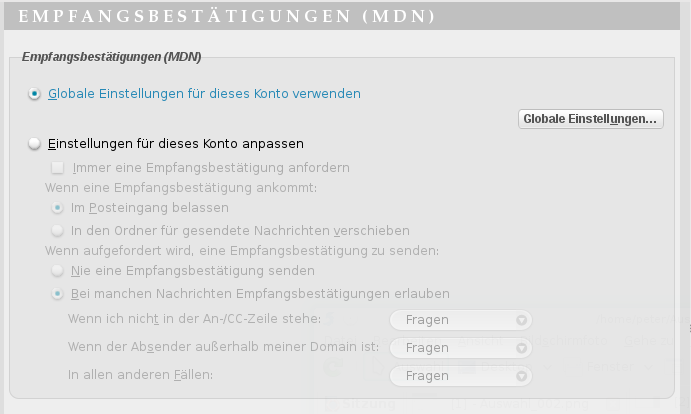Screen dimensions: 691x414
Task: Select 'Nie eine Empfangsbestätigung senden' radio
Action: click(58, 271)
